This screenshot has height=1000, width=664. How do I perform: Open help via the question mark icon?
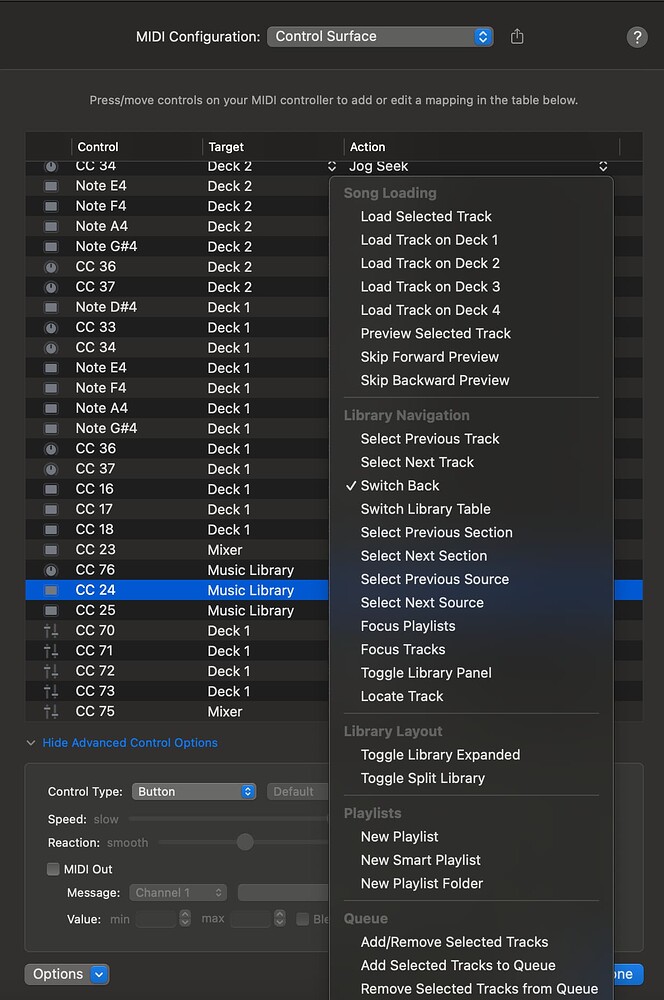tap(638, 37)
